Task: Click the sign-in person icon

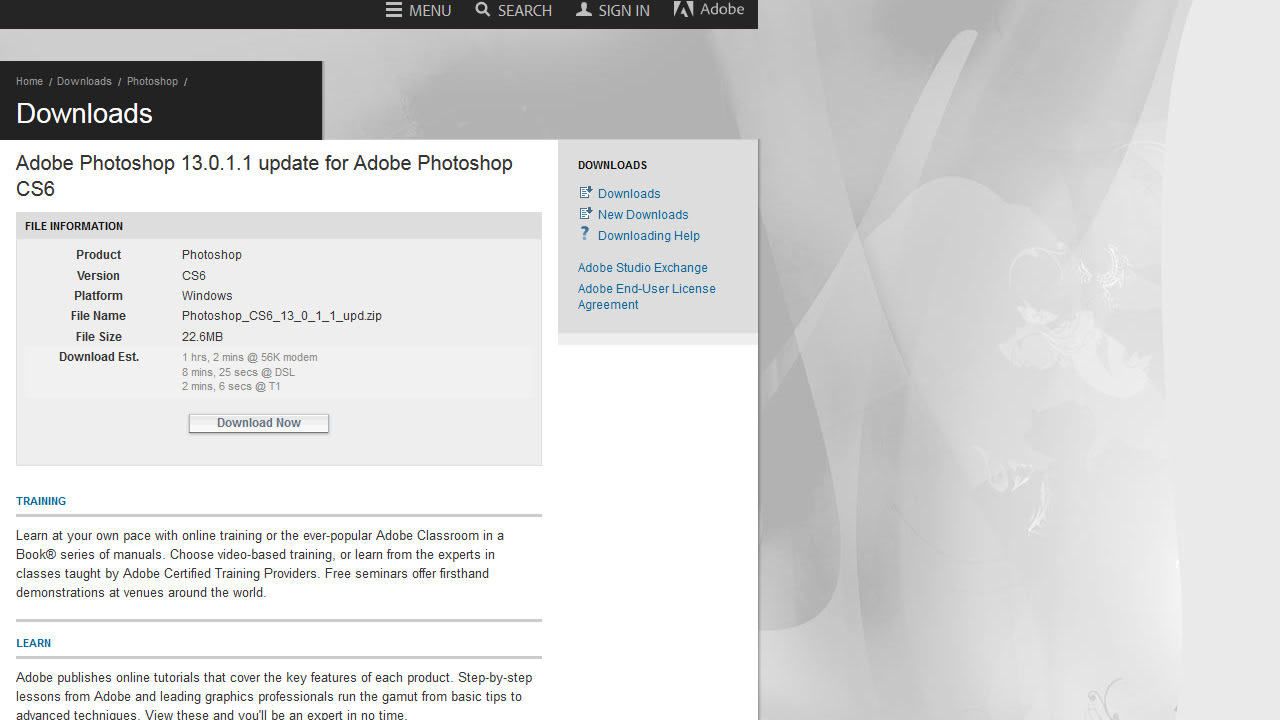Action: tap(584, 10)
